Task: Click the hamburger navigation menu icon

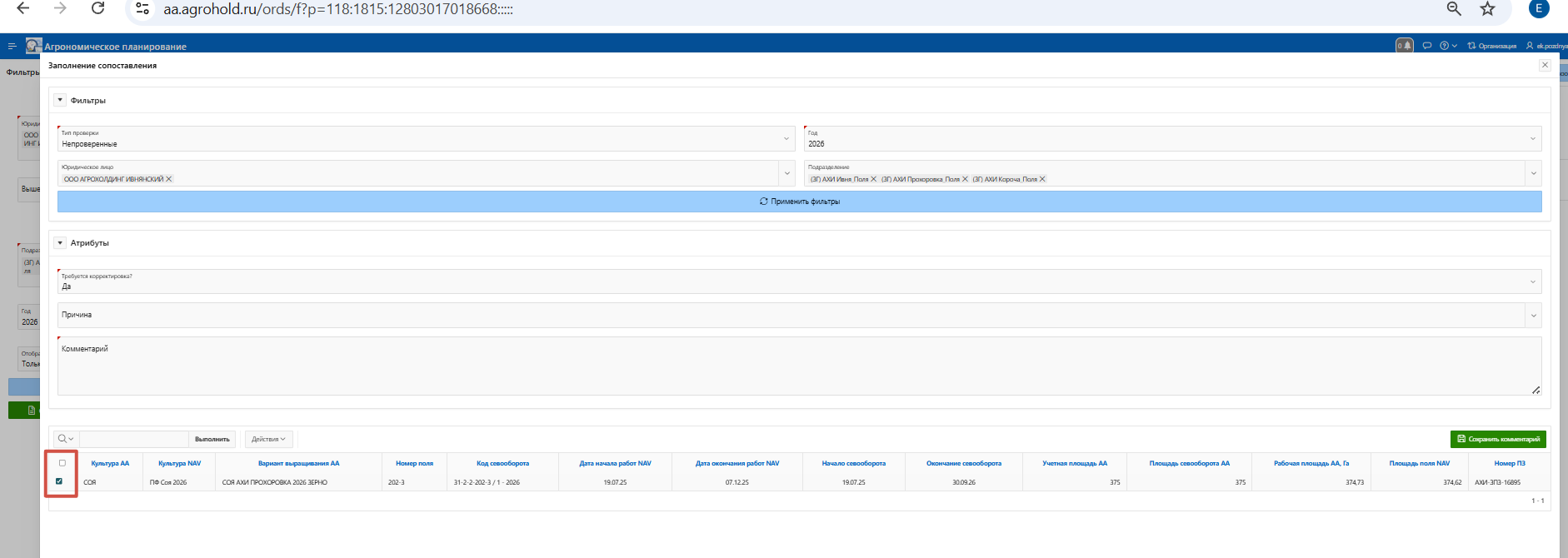Action: point(12,47)
